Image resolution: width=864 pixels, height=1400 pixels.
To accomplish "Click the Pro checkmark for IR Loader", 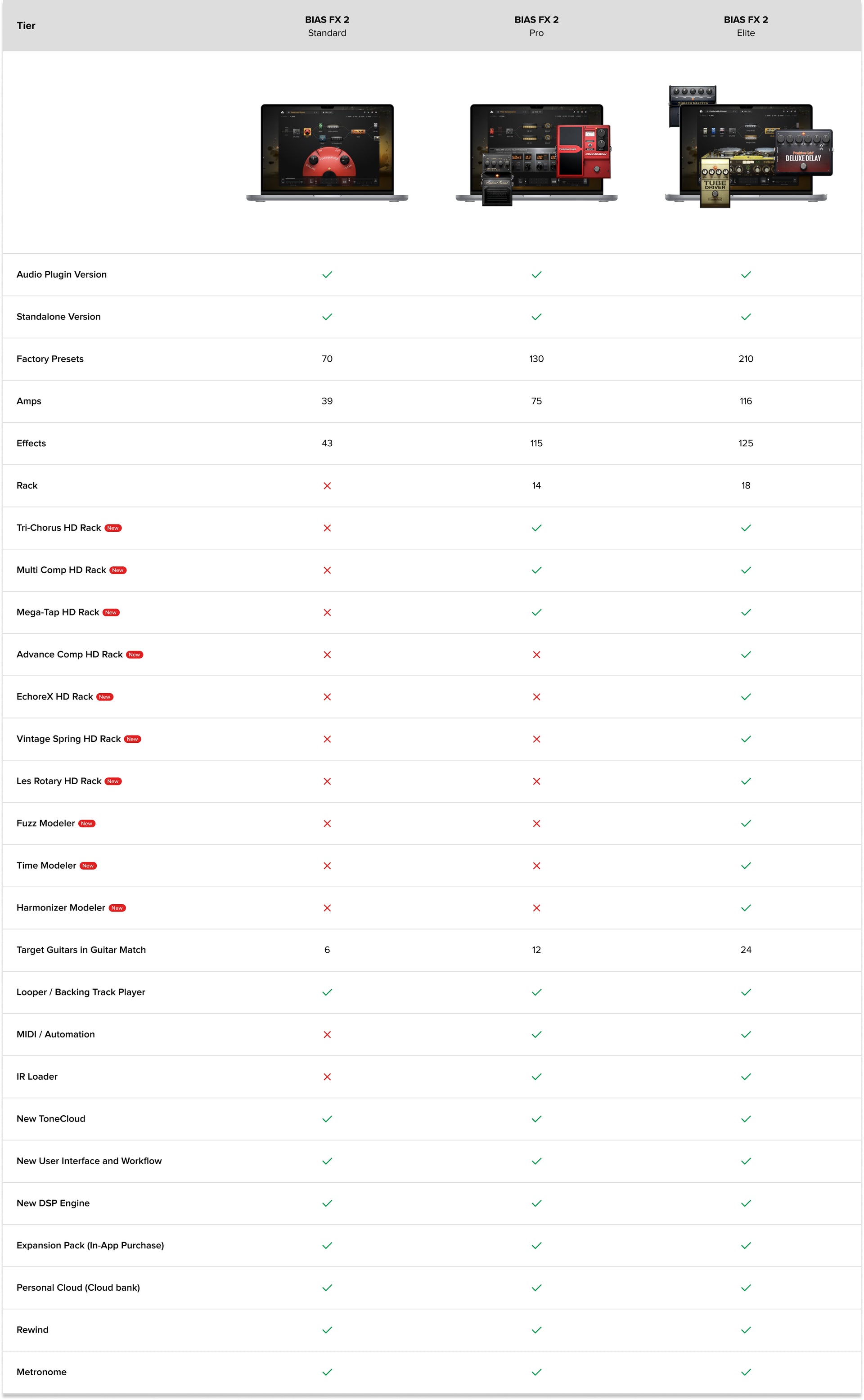I will click(x=536, y=1077).
